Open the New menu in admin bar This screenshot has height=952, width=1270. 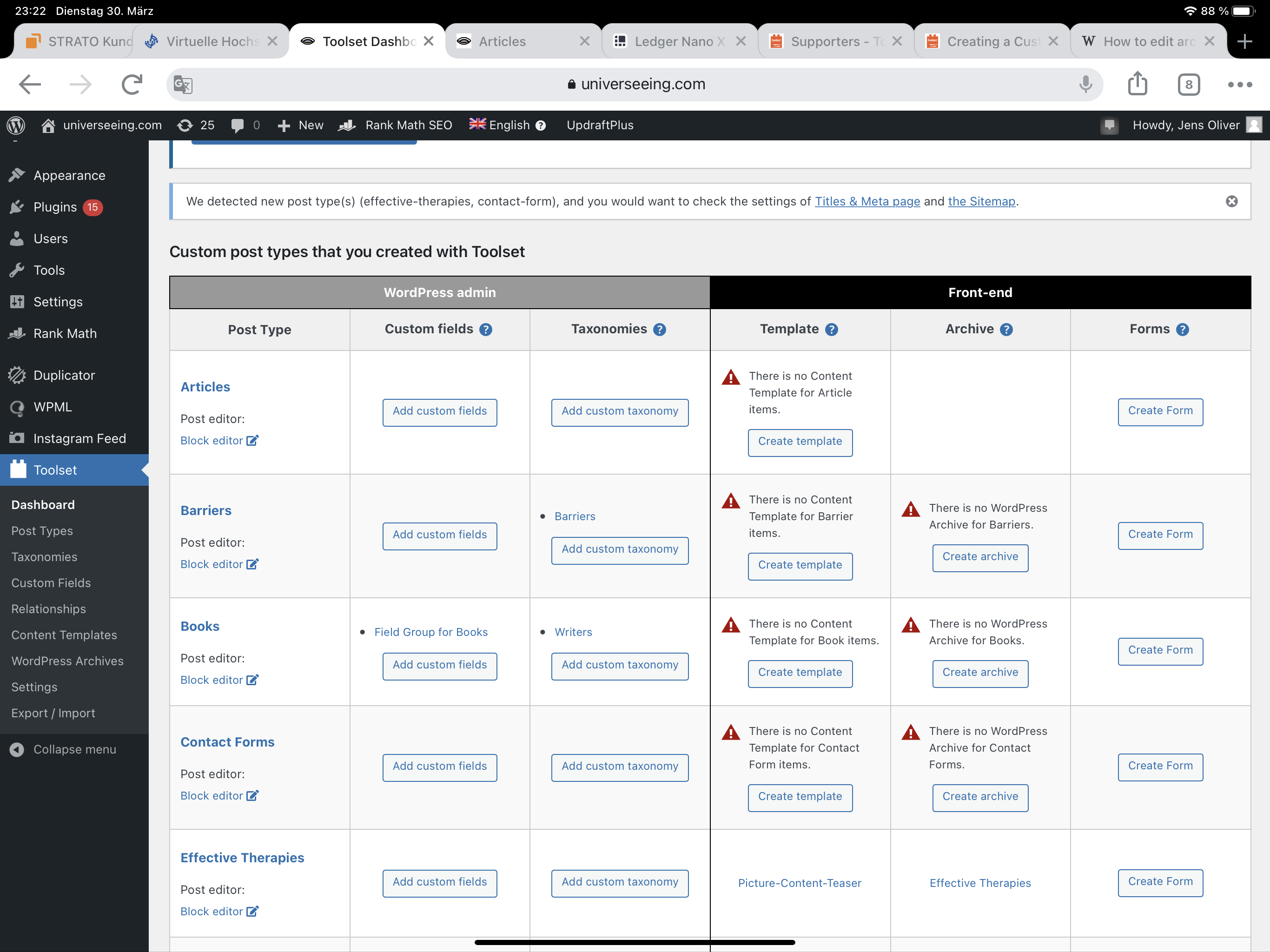click(x=300, y=125)
